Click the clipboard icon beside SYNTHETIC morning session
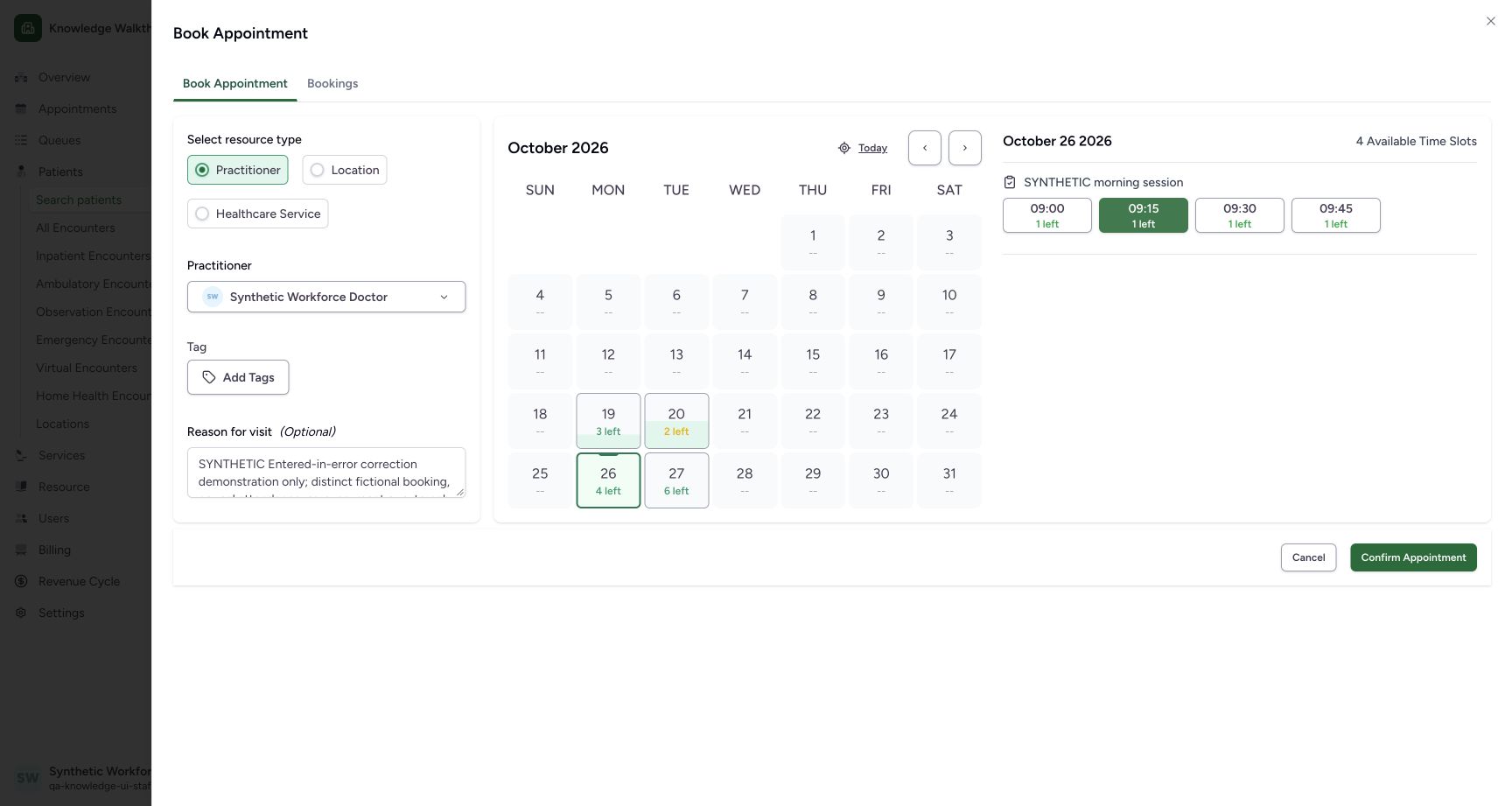This screenshot has height=806, width=1512. pyautogui.click(x=1010, y=182)
